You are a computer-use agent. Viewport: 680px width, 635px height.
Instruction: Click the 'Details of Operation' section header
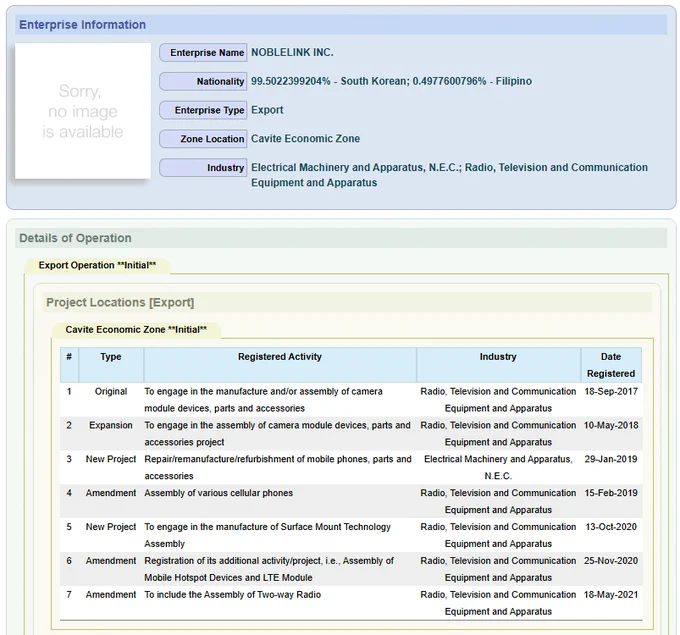[341, 238]
